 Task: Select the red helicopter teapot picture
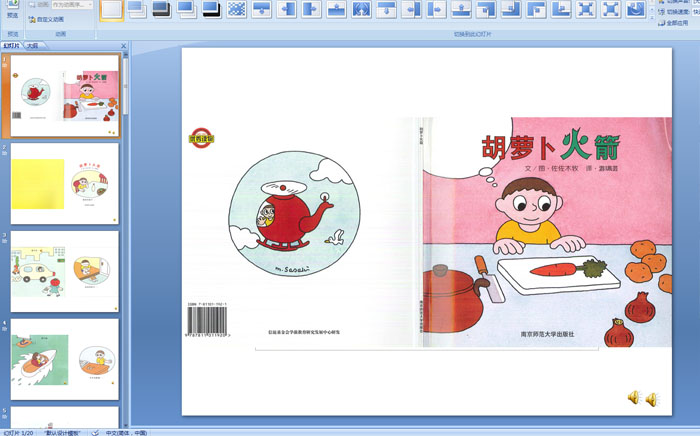(295, 213)
